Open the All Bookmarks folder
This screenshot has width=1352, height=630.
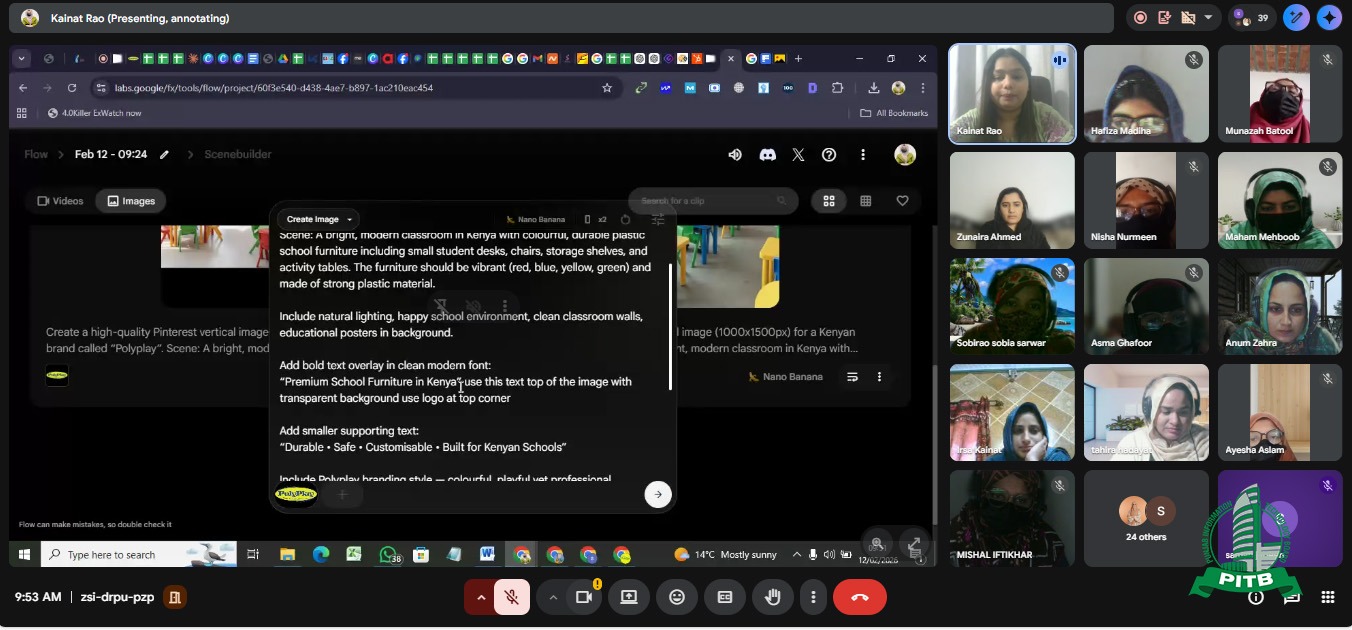point(894,113)
